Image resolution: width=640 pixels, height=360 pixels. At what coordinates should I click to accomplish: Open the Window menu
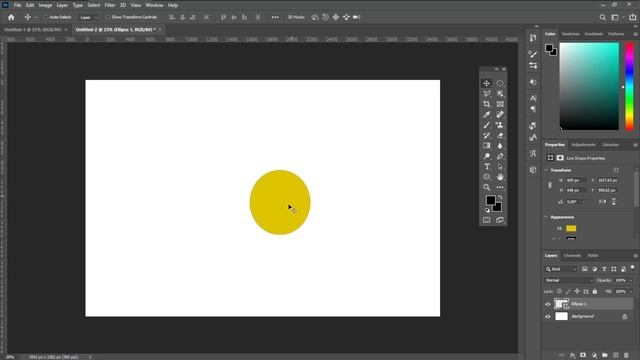point(154,5)
